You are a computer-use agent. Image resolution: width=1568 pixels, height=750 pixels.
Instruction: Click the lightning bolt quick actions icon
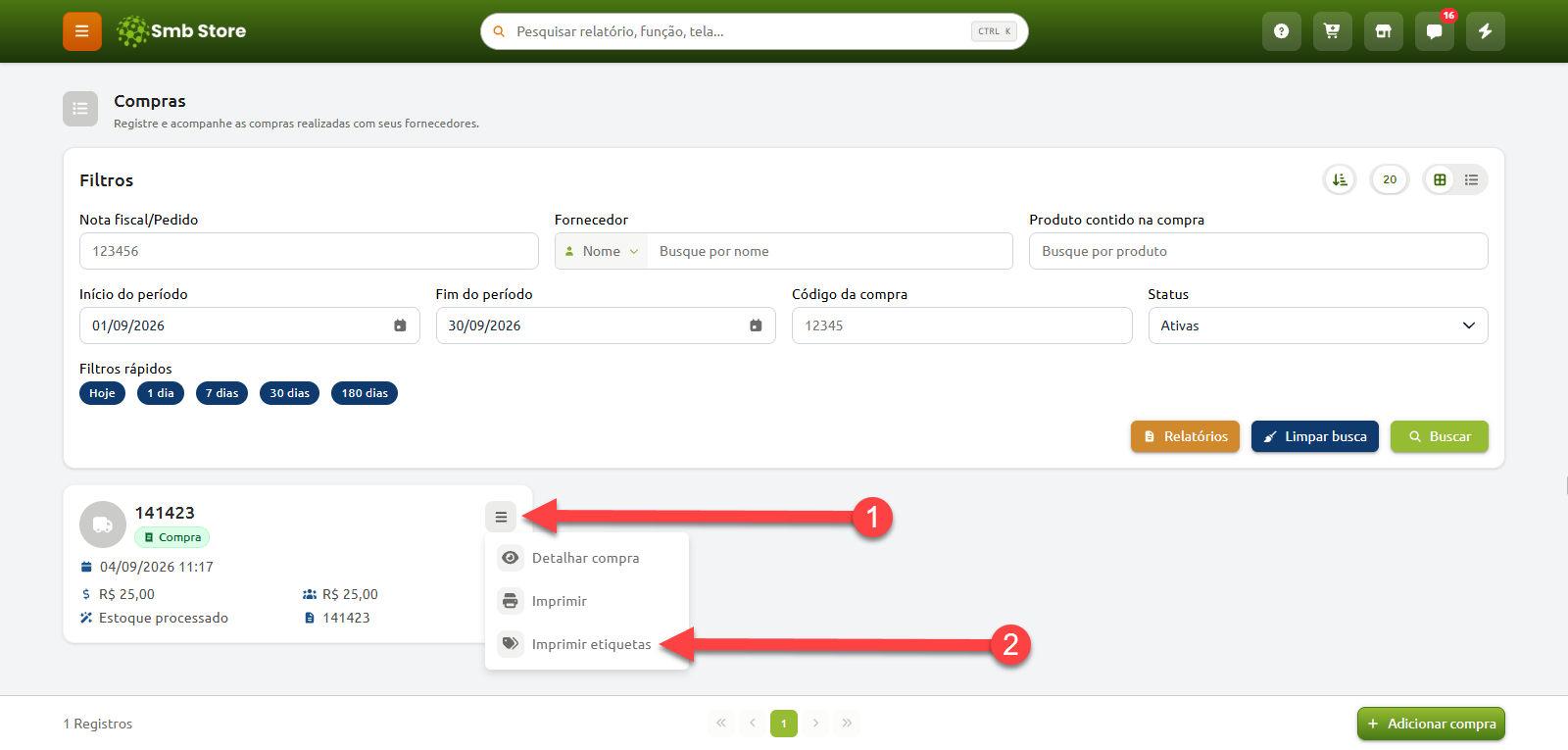(x=1486, y=31)
